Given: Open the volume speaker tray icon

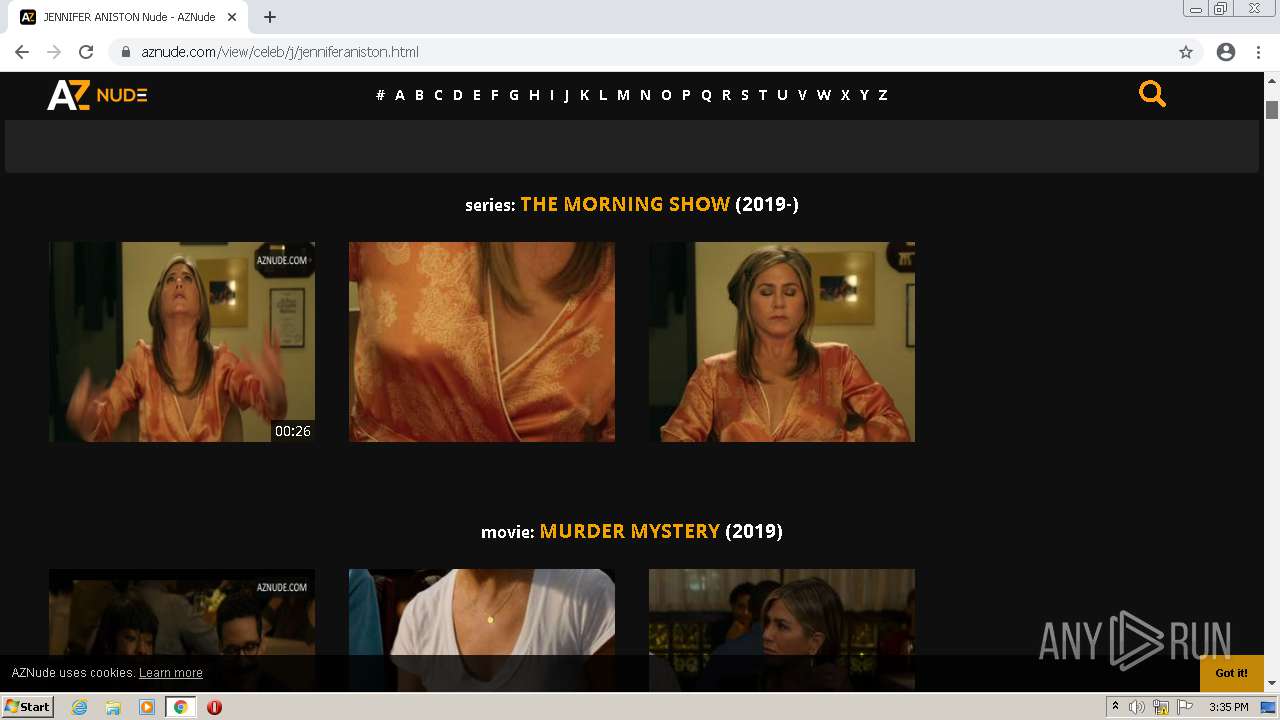Looking at the screenshot, I should pos(1137,707).
